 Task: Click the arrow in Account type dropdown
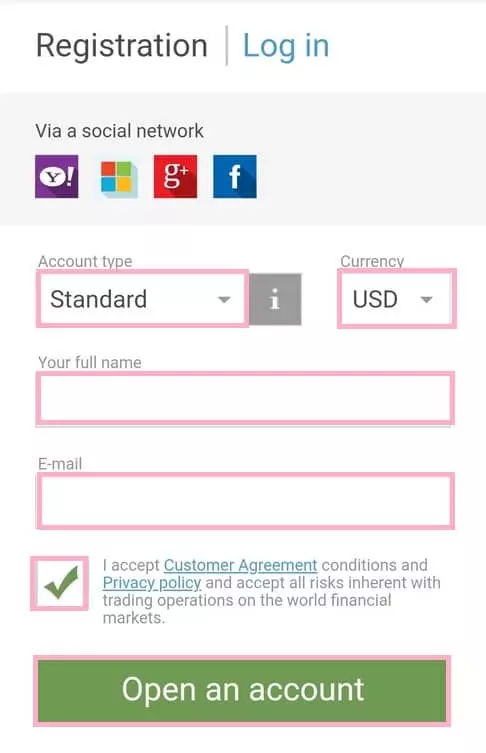[x=224, y=300]
